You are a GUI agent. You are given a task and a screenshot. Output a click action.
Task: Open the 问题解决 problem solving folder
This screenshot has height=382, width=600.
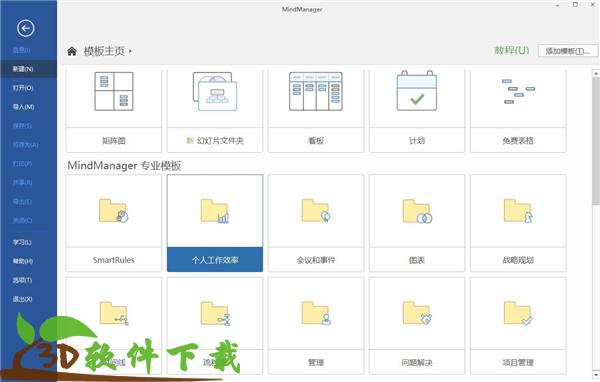pyautogui.click(x=417, y=326)
